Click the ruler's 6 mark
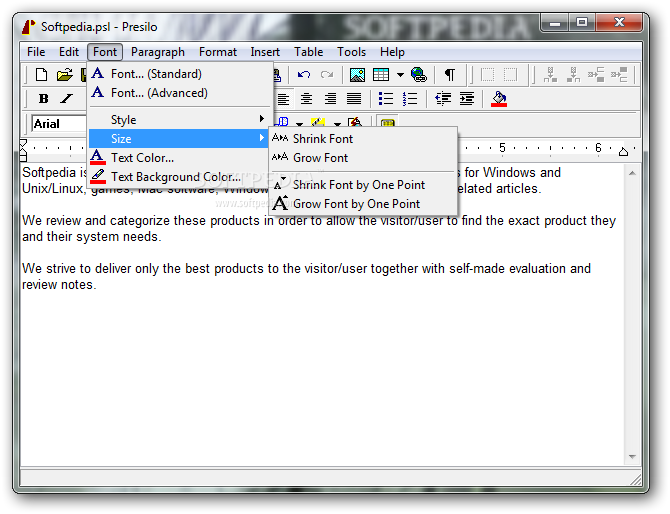The height and width of the screenshot is (514, 670). click(x=598, y=148)
